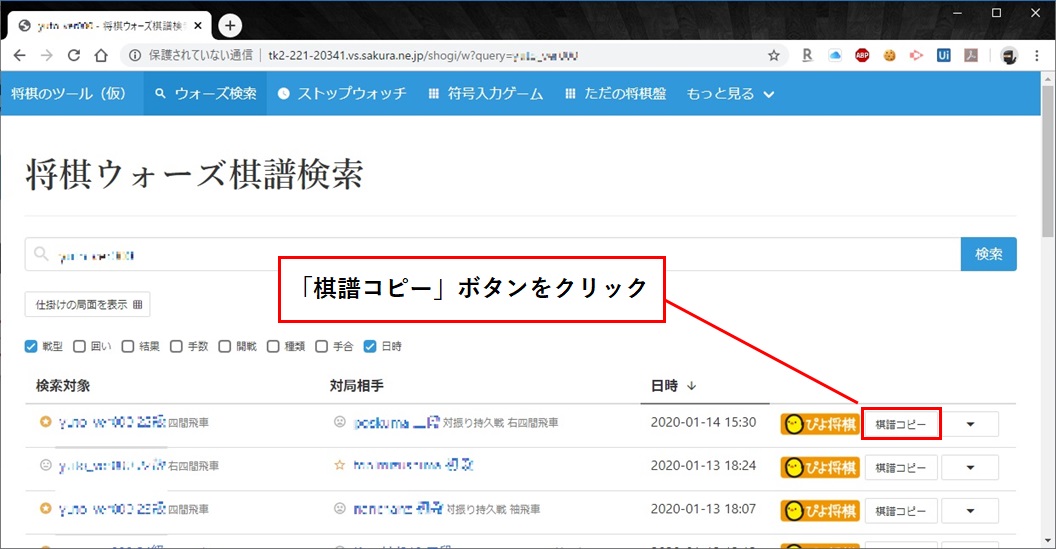Open the dropdown arrow for the 2020-01-13 18:24 row
This screenshot has height=549, width=1056.
click(970, 467)
